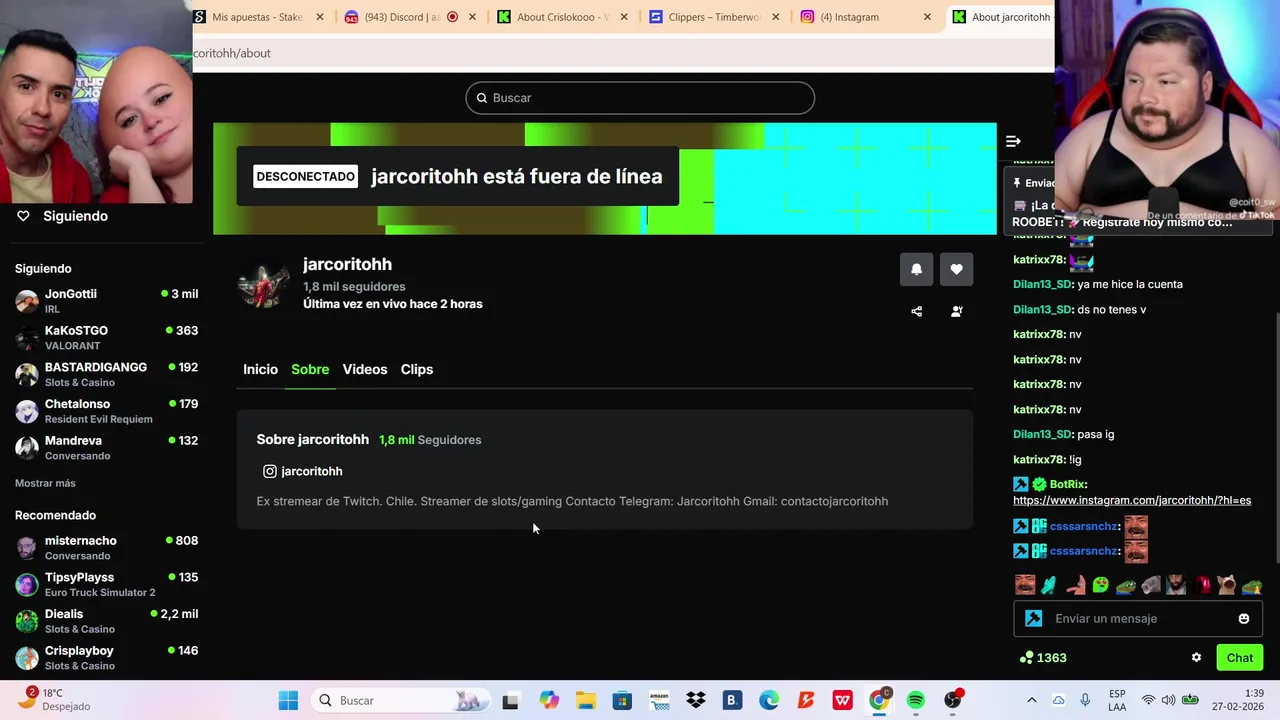Open File Explorer from the taskbar
The image size is (1280, 720).
click(586, 700)
